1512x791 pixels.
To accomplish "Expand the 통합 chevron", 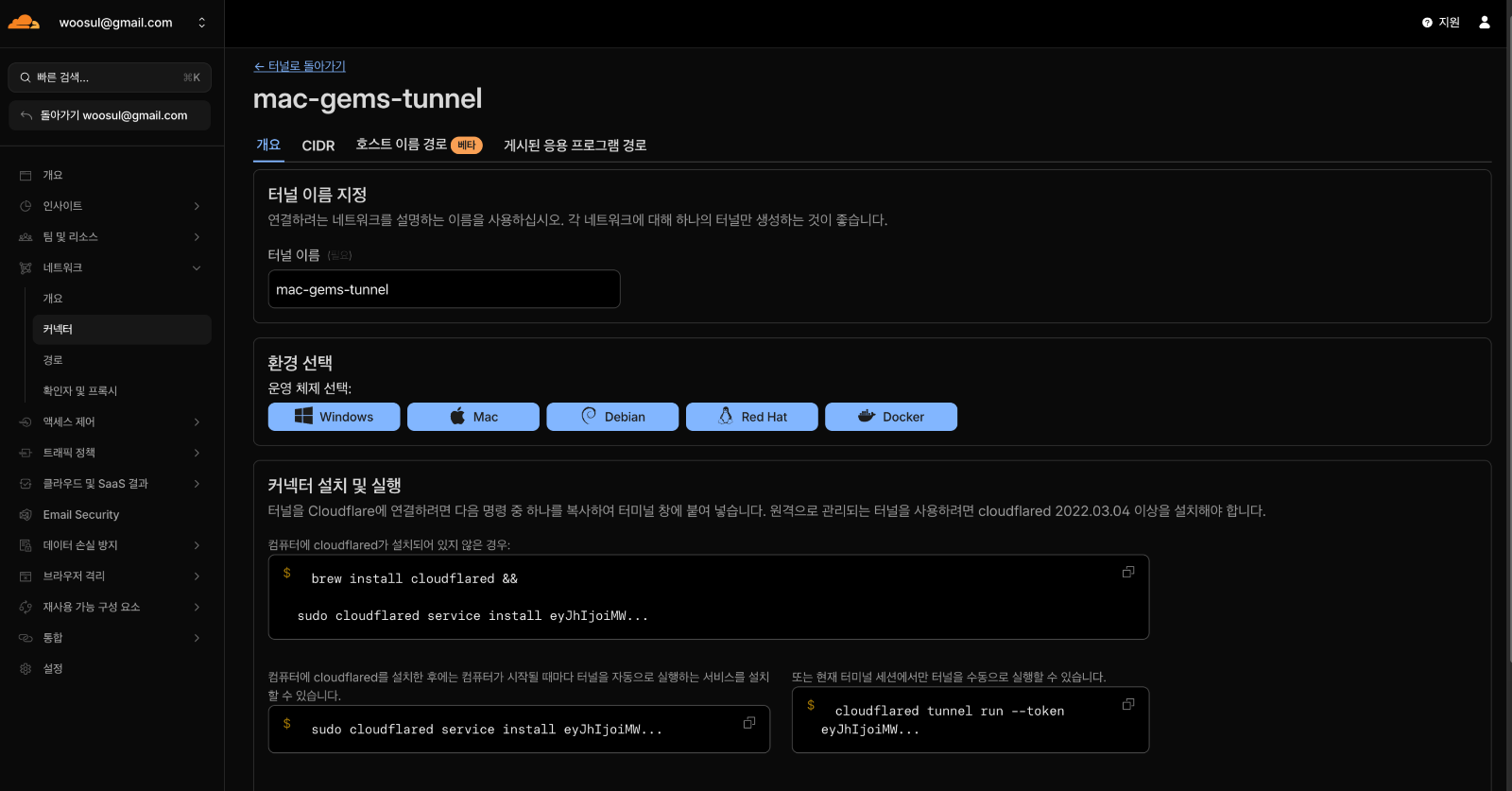I will 197,638.
